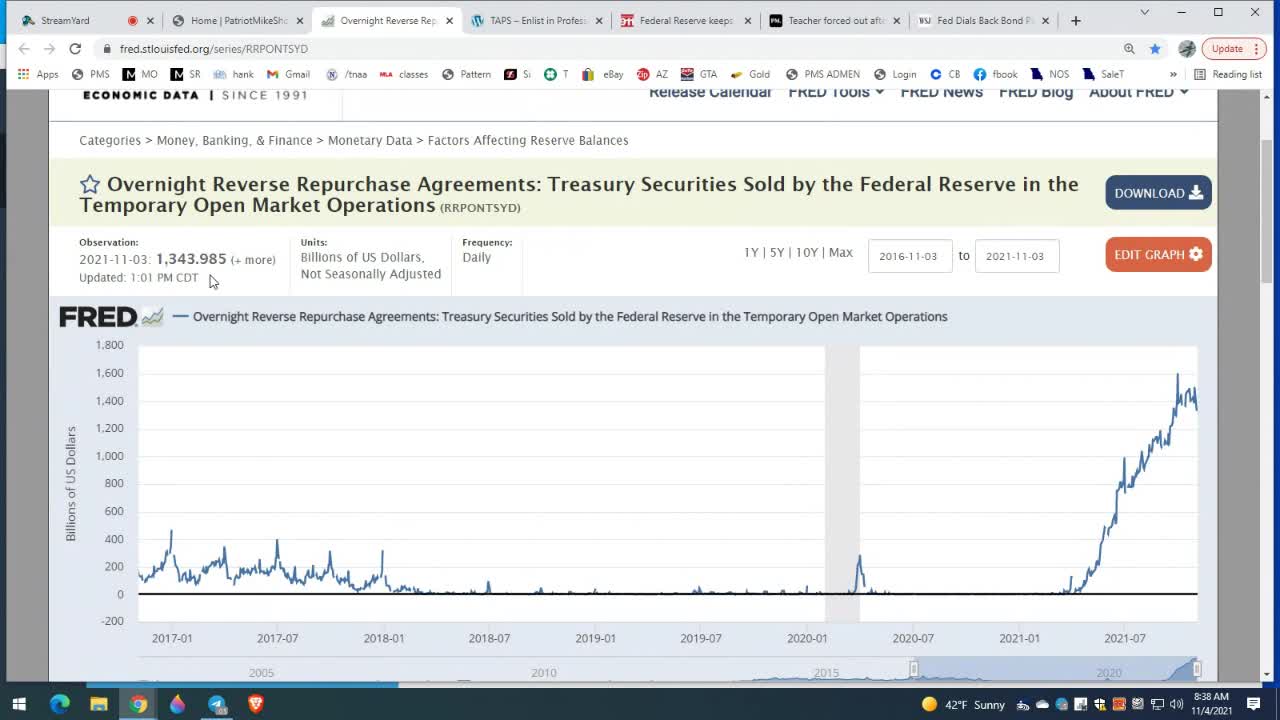Click the address bar URL

(214, 48)
